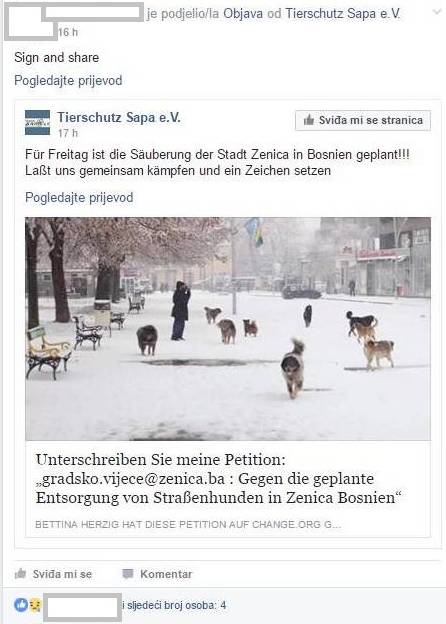The width and height of the screenshot is (446, 624).
Task: Show translation under 'Sign and share'
Action: click(68, 80)
